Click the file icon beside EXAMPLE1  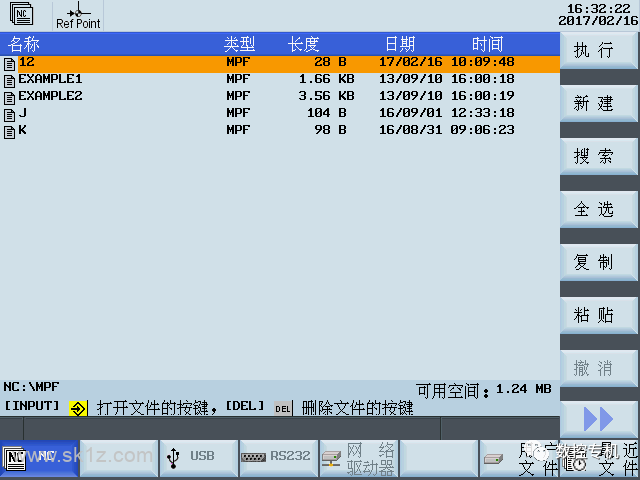click(9, 81)
